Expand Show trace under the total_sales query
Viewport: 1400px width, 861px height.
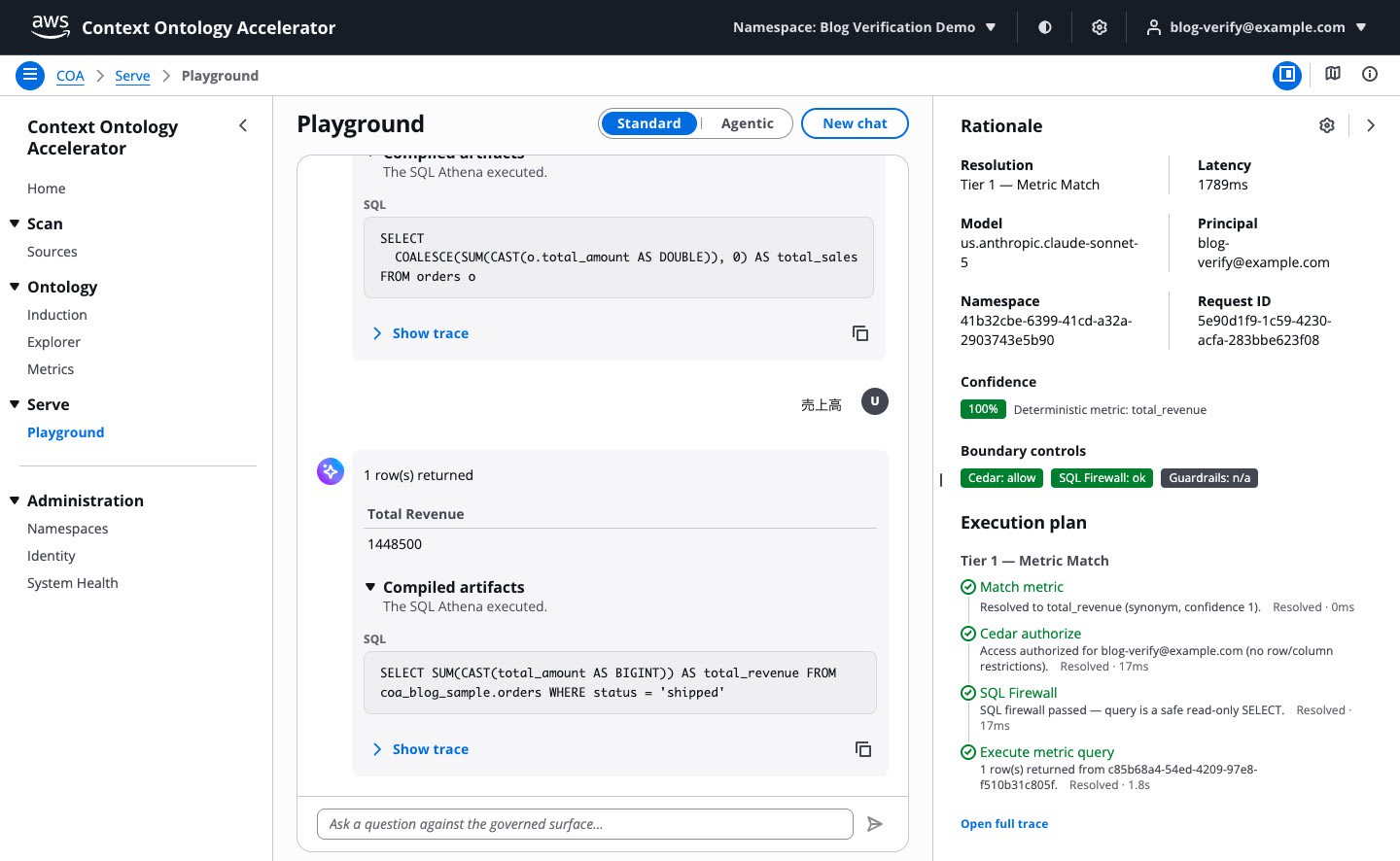(421, 333)
